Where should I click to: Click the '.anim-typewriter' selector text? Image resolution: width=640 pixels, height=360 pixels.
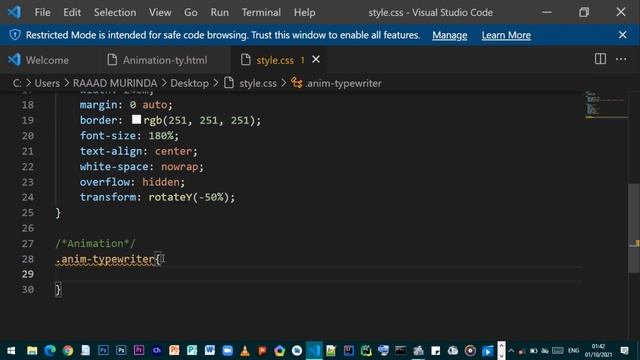pyautogui.click(x=105, y=259)
